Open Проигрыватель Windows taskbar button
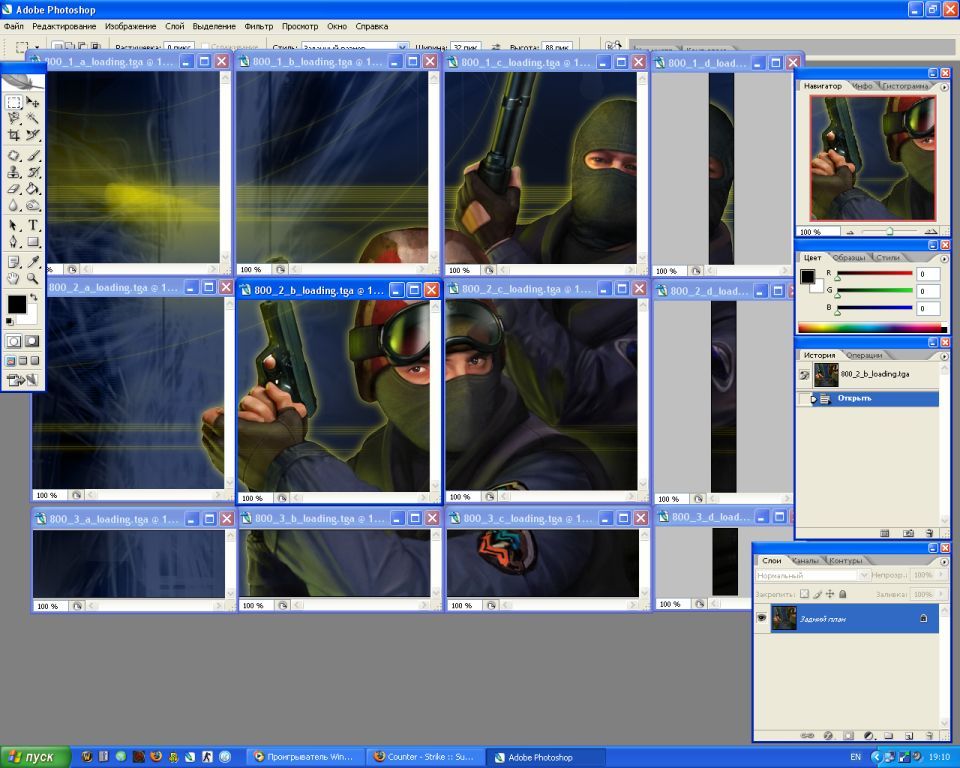 pyautogui.click(x=306, y=757)
